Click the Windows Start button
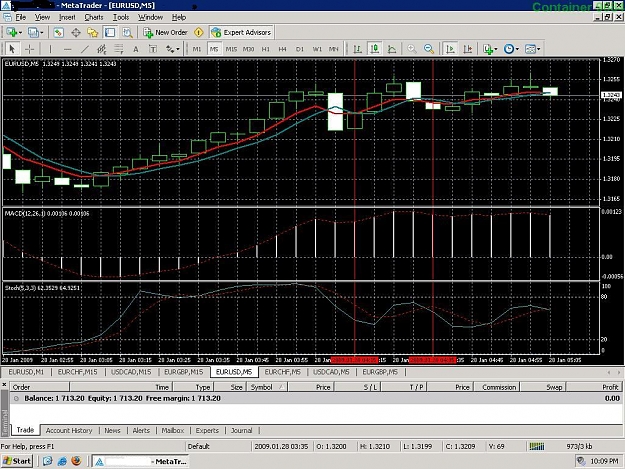Viewport: 625px width, 469px height. coord(16,461)
